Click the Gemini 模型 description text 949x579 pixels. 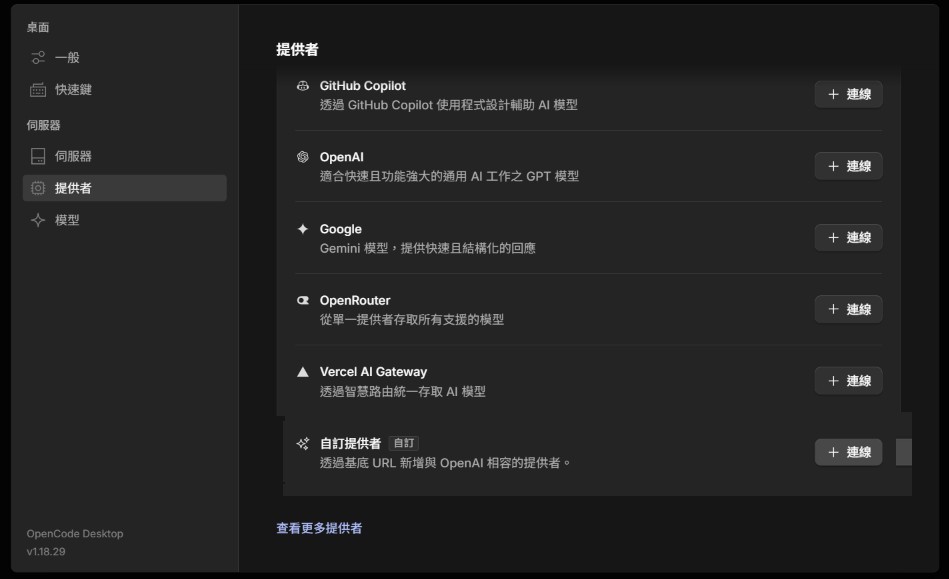[427, 248]
